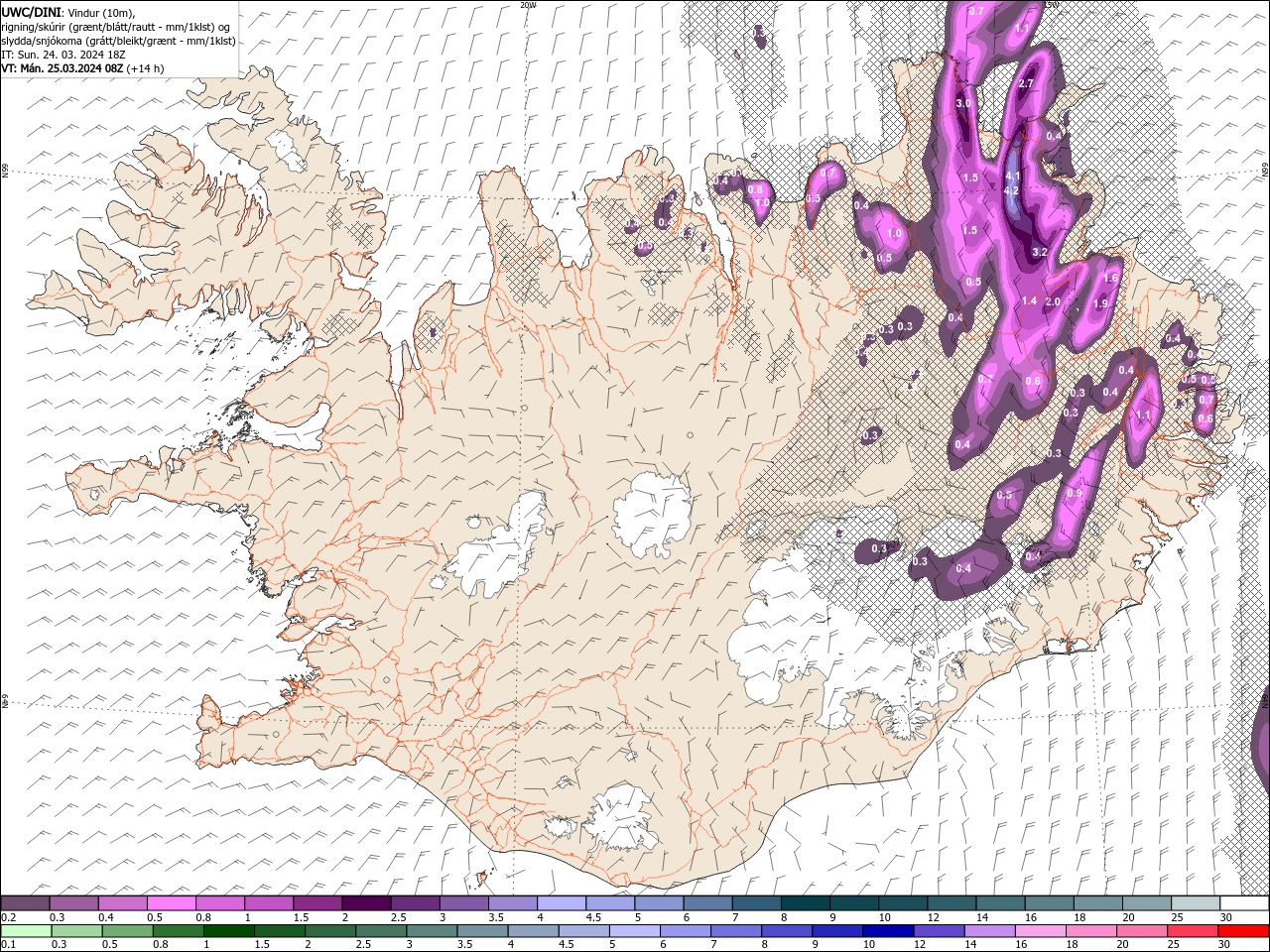Click the upper legend label 0.2
Viewport: 1270px width, 952px height.
pyautogui.click(x=7, y=917)
